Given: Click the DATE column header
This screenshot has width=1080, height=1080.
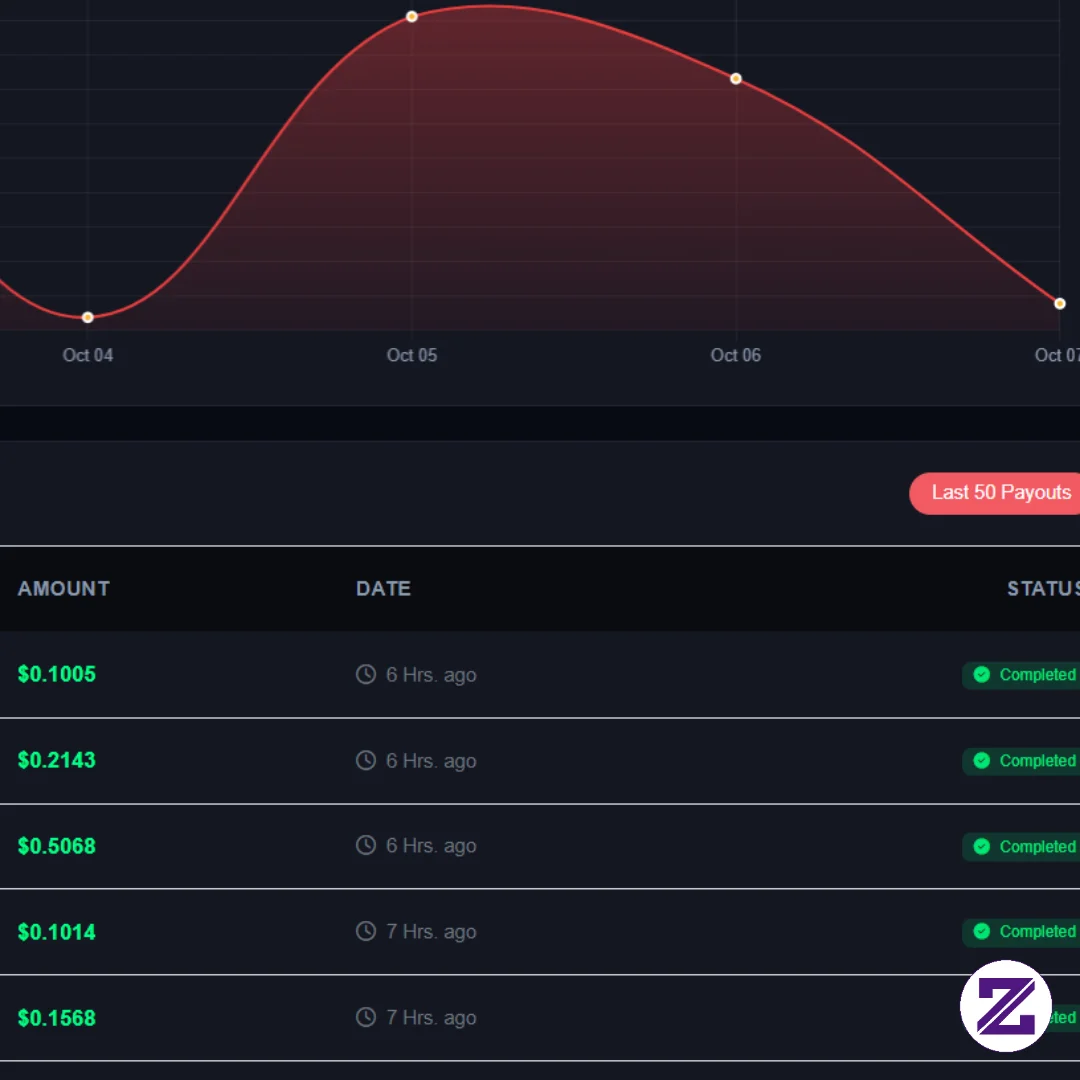Looking at the screenshot, I should tap(384, 588).
